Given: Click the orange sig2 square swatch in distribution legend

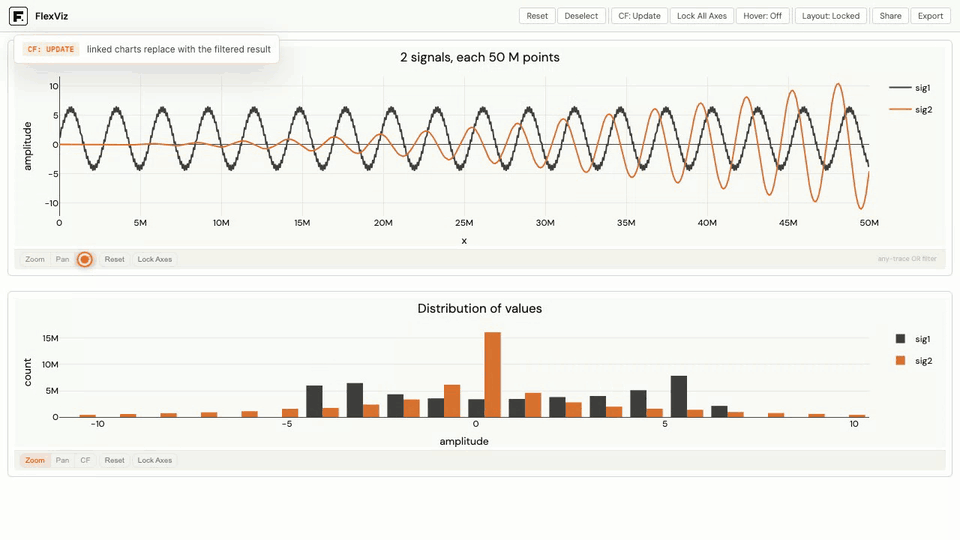Looking at the screenshot, I should [x=900, y=361].
